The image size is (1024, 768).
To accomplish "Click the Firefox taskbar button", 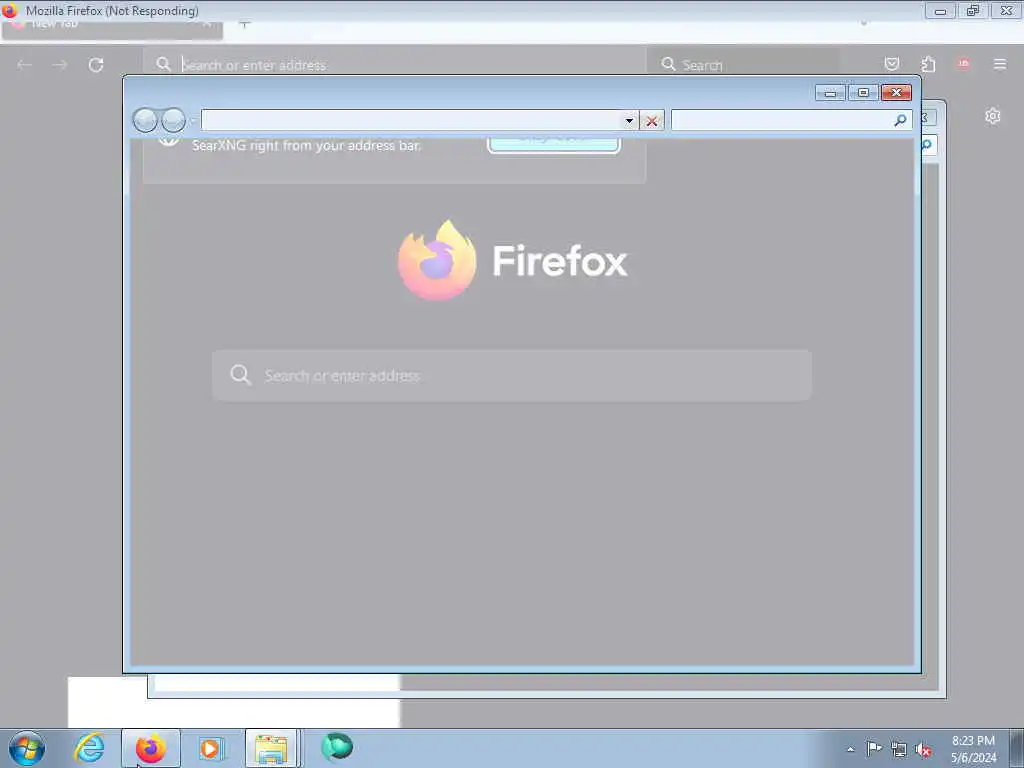I will [151, 748].
